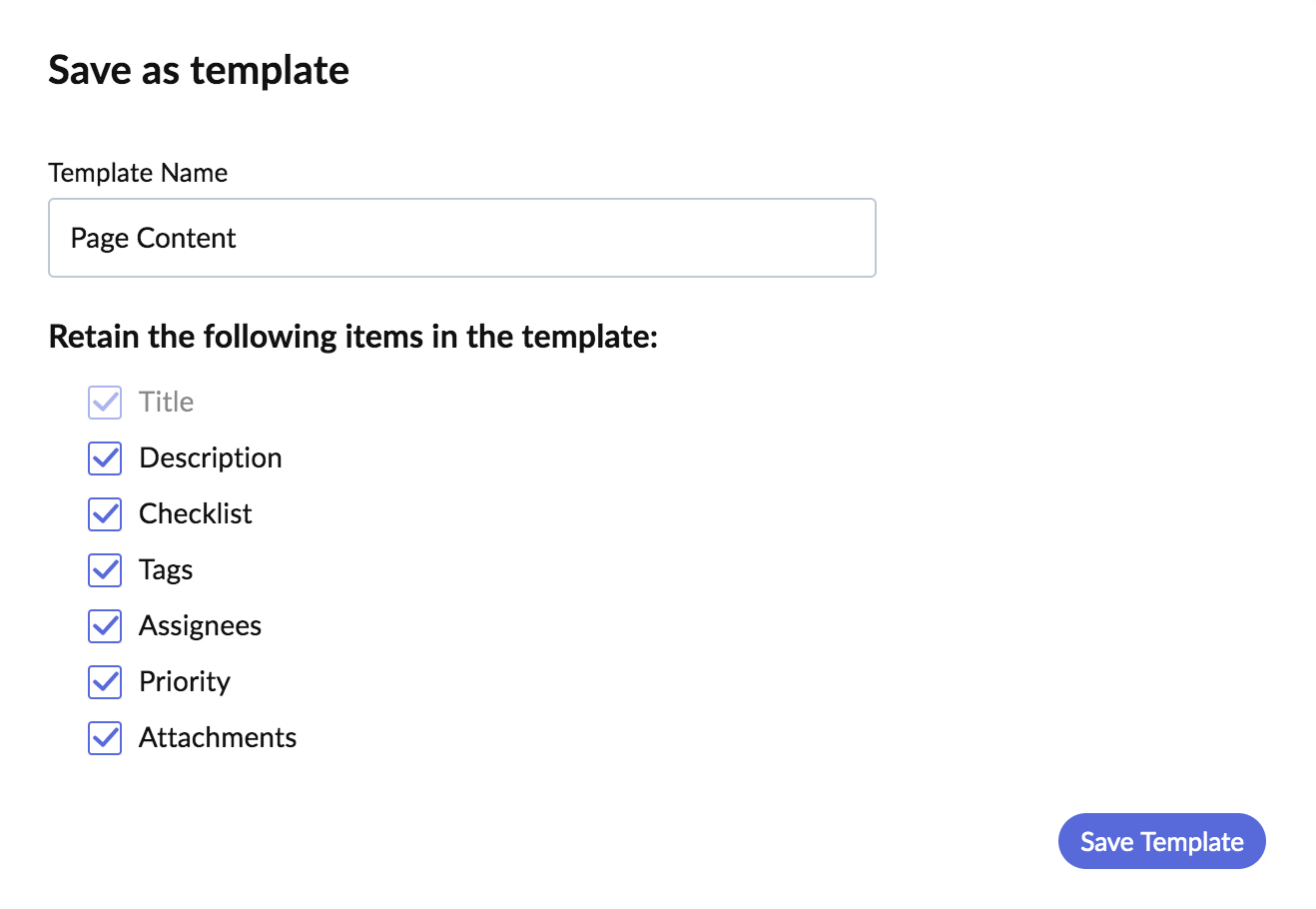Click the Page Content text in name field

tap(153, 238)
